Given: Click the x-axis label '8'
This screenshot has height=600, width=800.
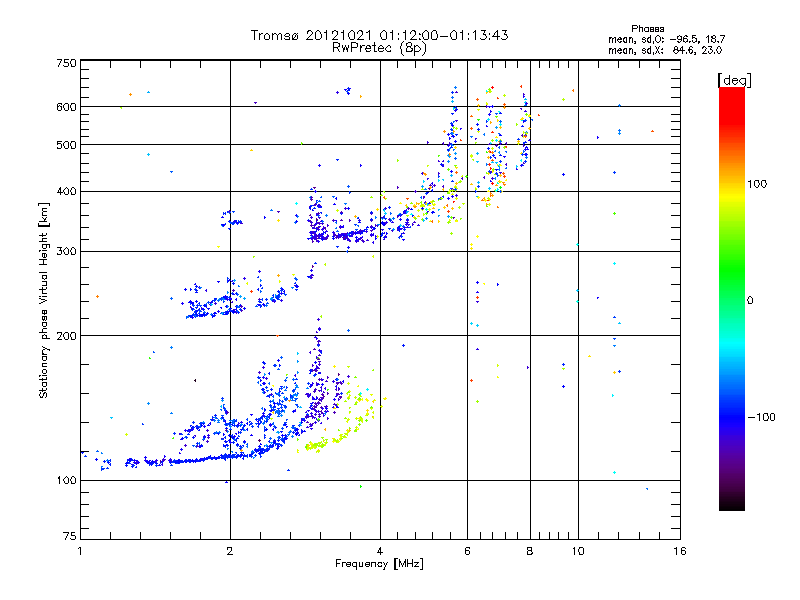Looking at the screenshot, I should [x=530, y=551].
